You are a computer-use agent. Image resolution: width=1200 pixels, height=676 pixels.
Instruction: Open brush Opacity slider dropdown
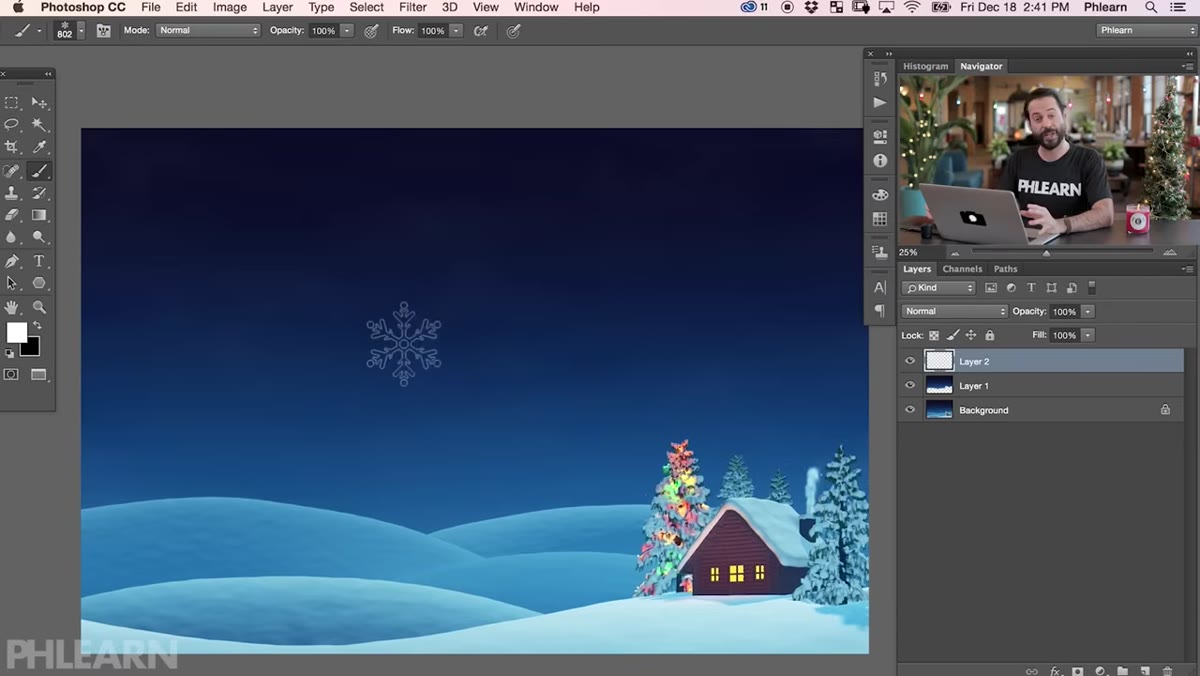point(347,31)
